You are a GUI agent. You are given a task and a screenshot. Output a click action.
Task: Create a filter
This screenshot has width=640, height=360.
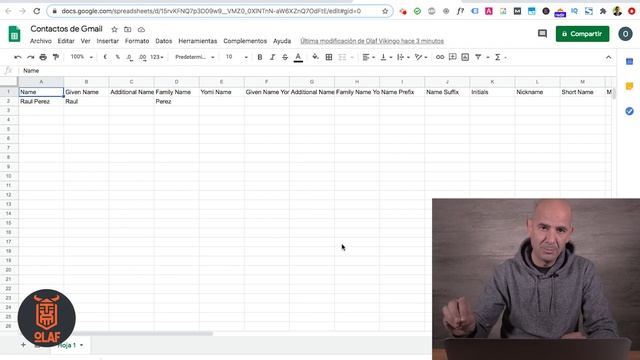click(x=478, y=57)
